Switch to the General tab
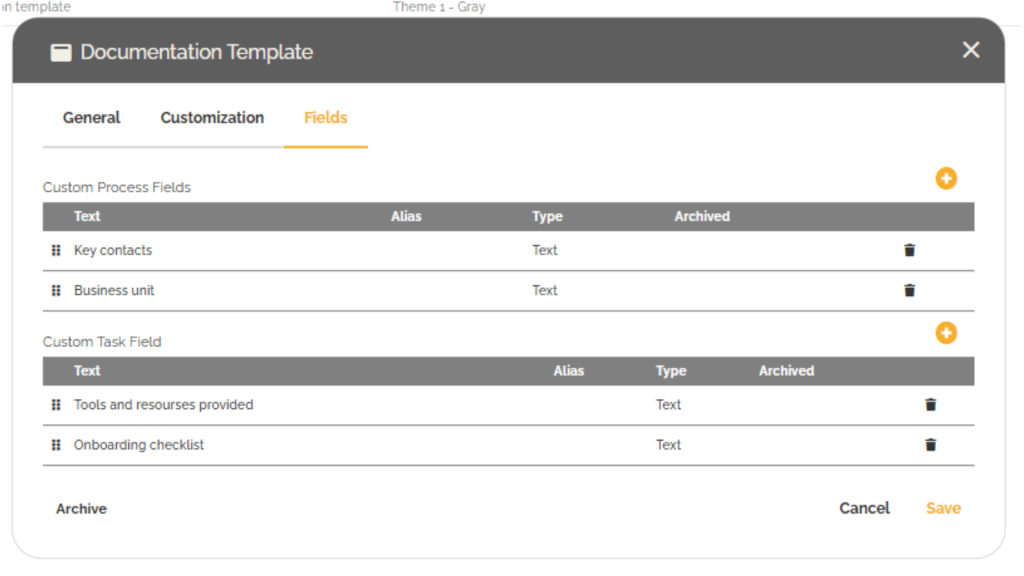Viewport: 1024px width, 576px height. [x=91, y=118]
